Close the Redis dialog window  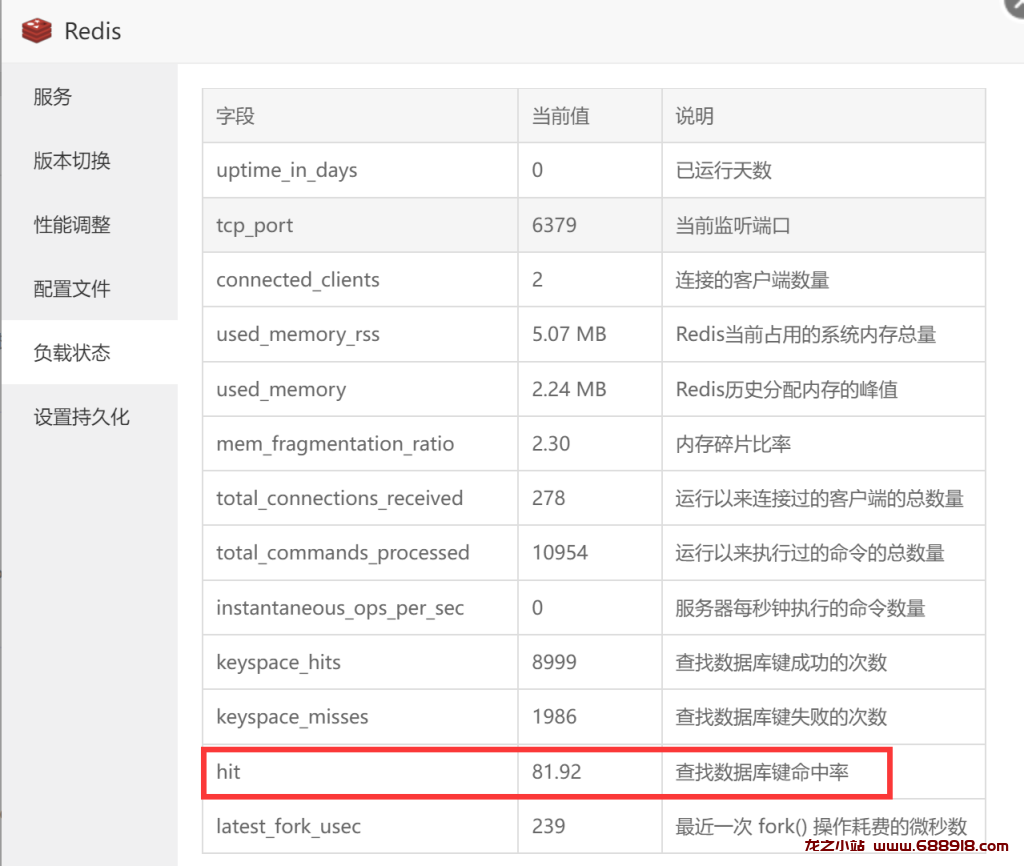click(x=1016, y=7)
